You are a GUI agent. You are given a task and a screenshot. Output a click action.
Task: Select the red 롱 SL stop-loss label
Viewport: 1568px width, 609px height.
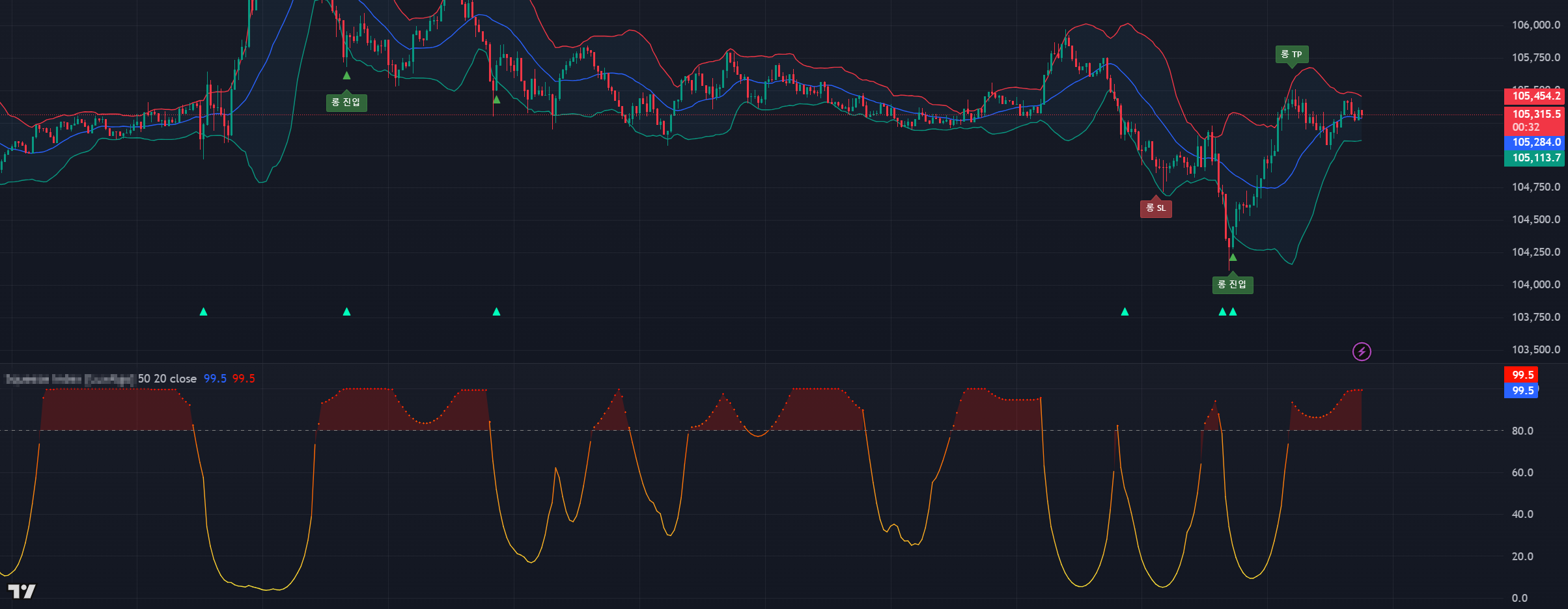1156,208
